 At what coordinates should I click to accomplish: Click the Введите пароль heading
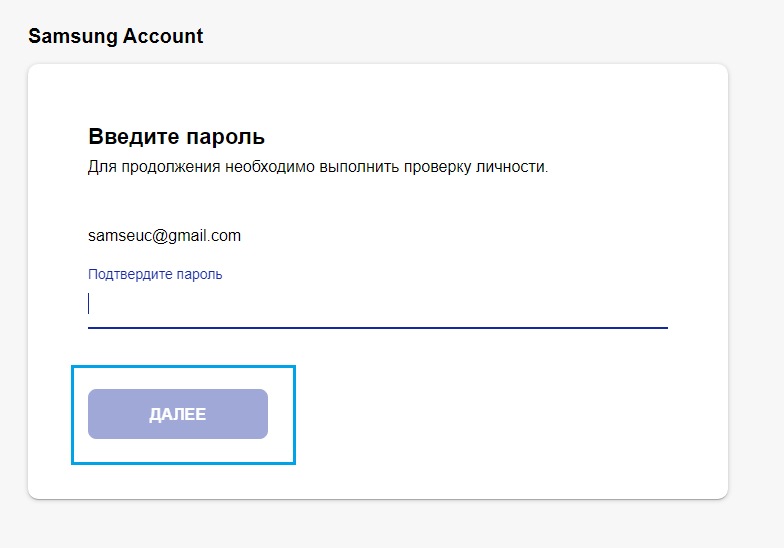click(x=176, y=136)
